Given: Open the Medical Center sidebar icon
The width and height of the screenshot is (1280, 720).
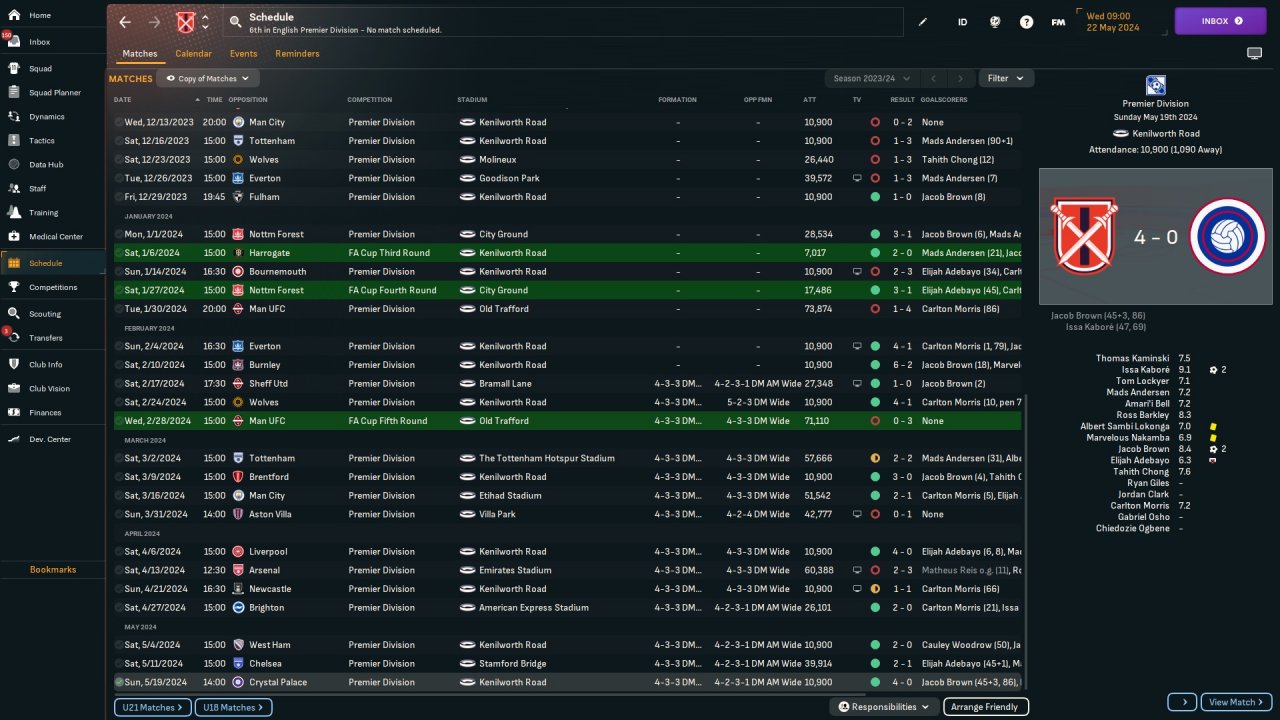Looking at the screenshot, I should click(x=14, y=237).
